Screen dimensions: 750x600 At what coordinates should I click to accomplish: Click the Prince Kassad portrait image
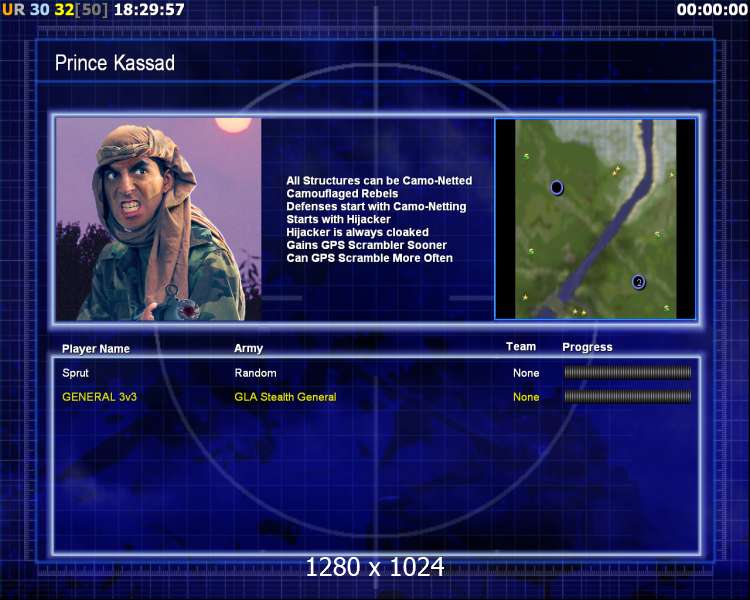(x=158, y=219)
